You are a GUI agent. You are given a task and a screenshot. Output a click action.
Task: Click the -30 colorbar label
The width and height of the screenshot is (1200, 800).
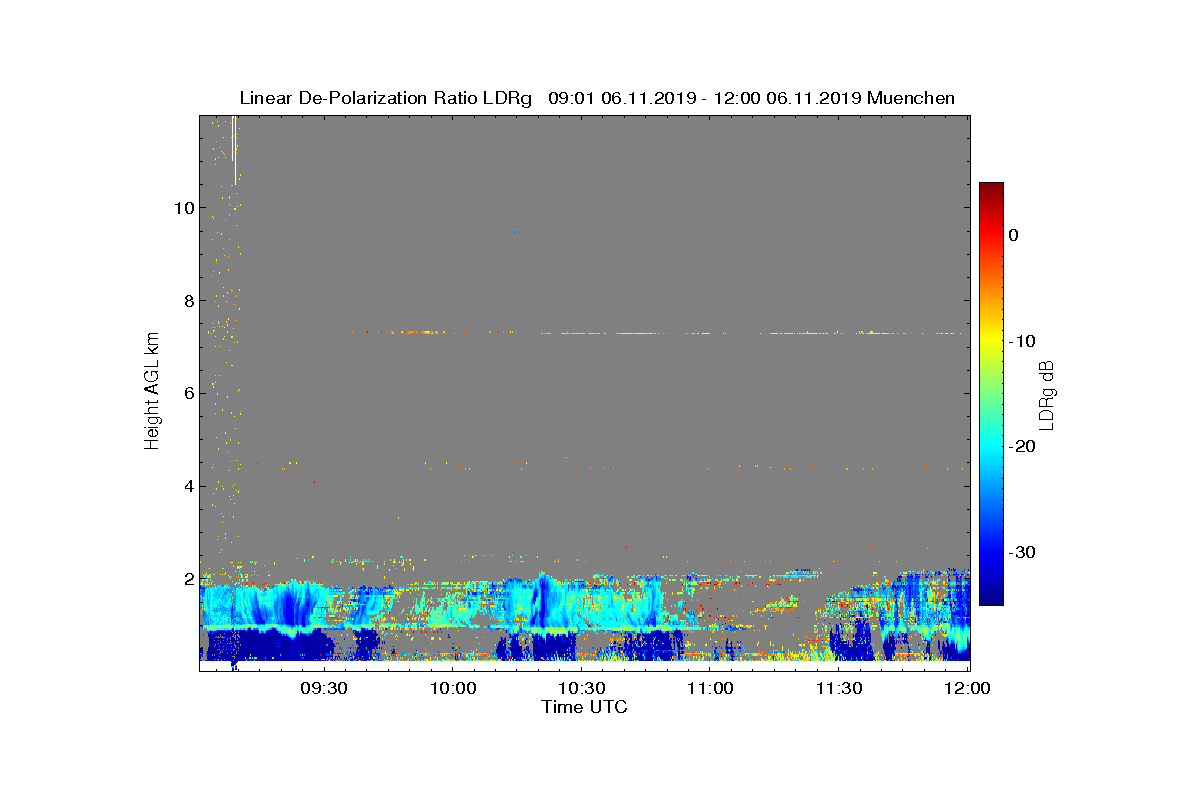1021,552
